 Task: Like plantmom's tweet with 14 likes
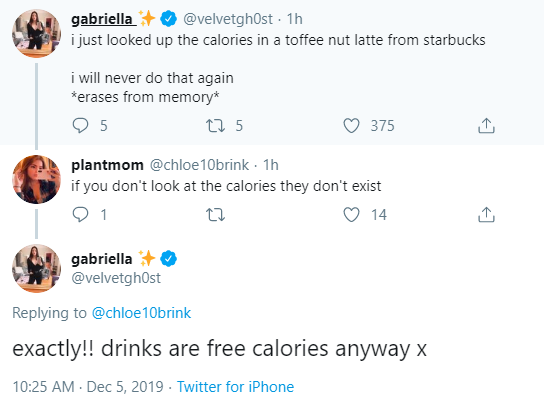pos(351,215)
